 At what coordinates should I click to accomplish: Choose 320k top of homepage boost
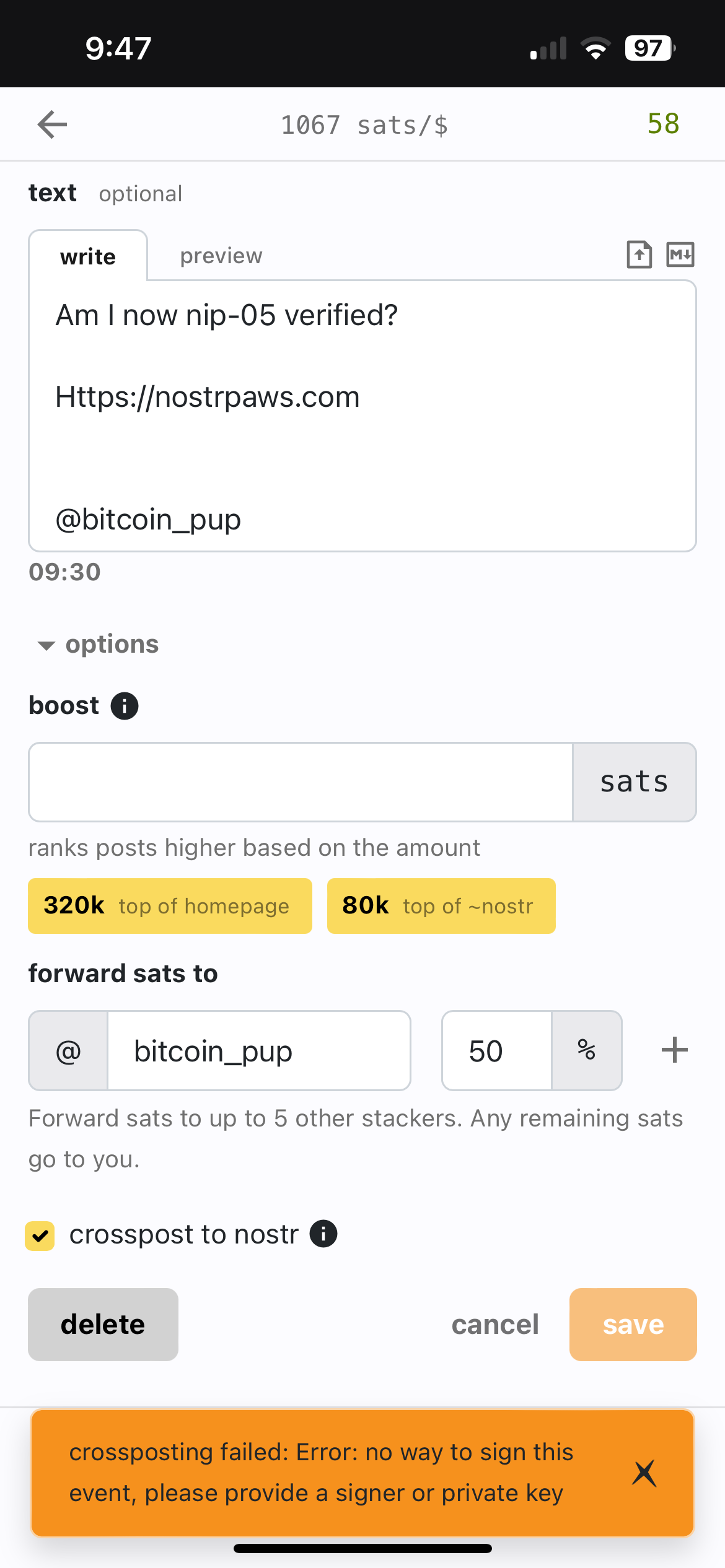click(170, 906)
